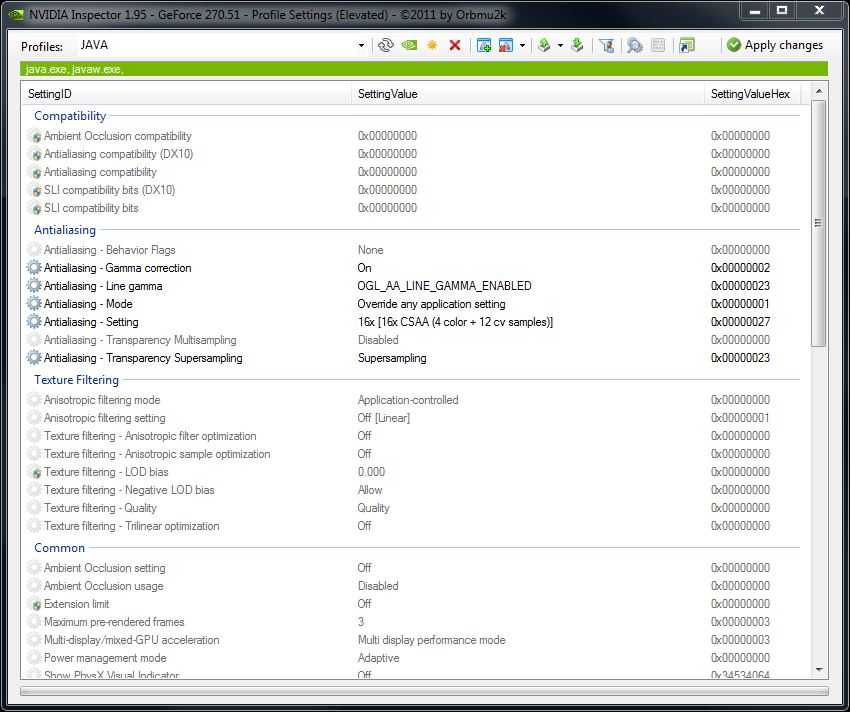Viewport: 850px width, 712px height.
Task: Select the Texture Filtering group header
Action: tap(76, 380)
